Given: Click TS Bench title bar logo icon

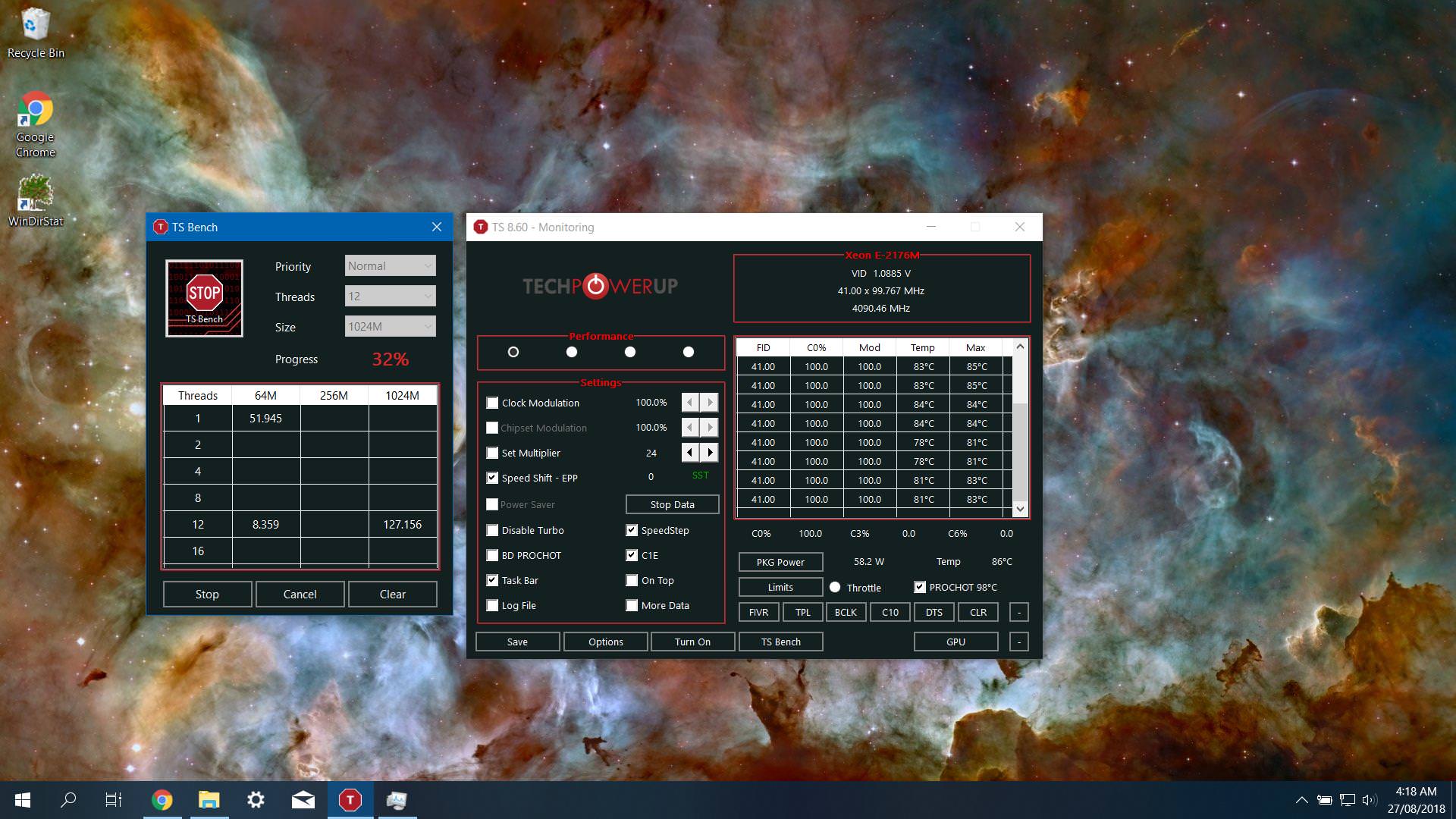Looking at the screenshot, I should coord(160,227).
